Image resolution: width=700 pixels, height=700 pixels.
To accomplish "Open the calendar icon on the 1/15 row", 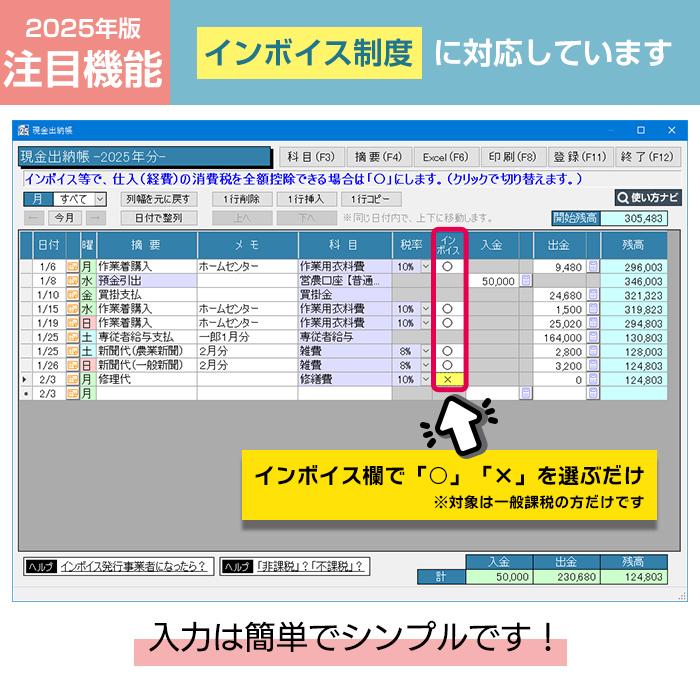I will (72, 309).
